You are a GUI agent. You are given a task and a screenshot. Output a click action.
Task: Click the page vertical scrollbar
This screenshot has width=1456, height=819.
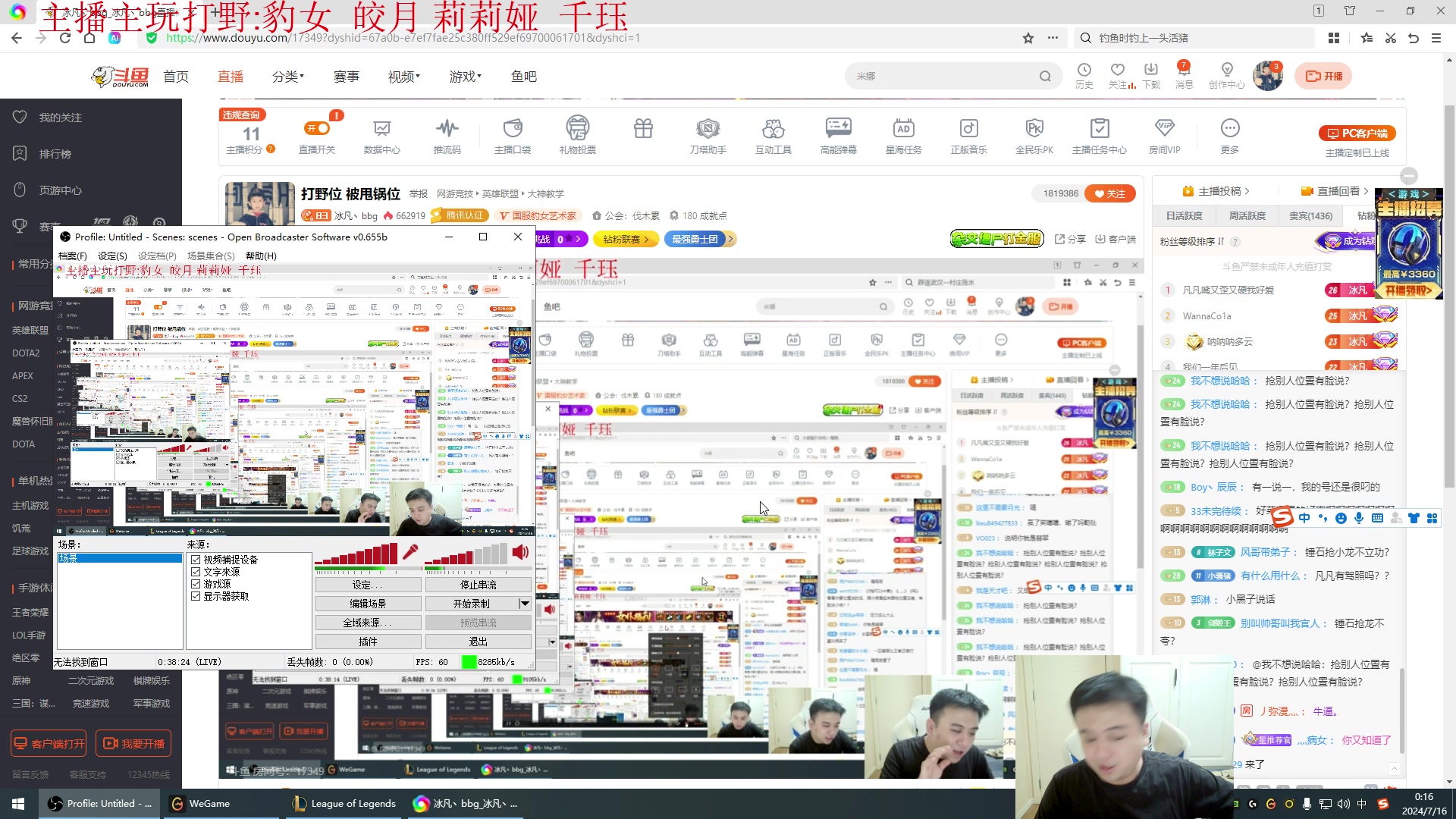(x=1449, y=296)
